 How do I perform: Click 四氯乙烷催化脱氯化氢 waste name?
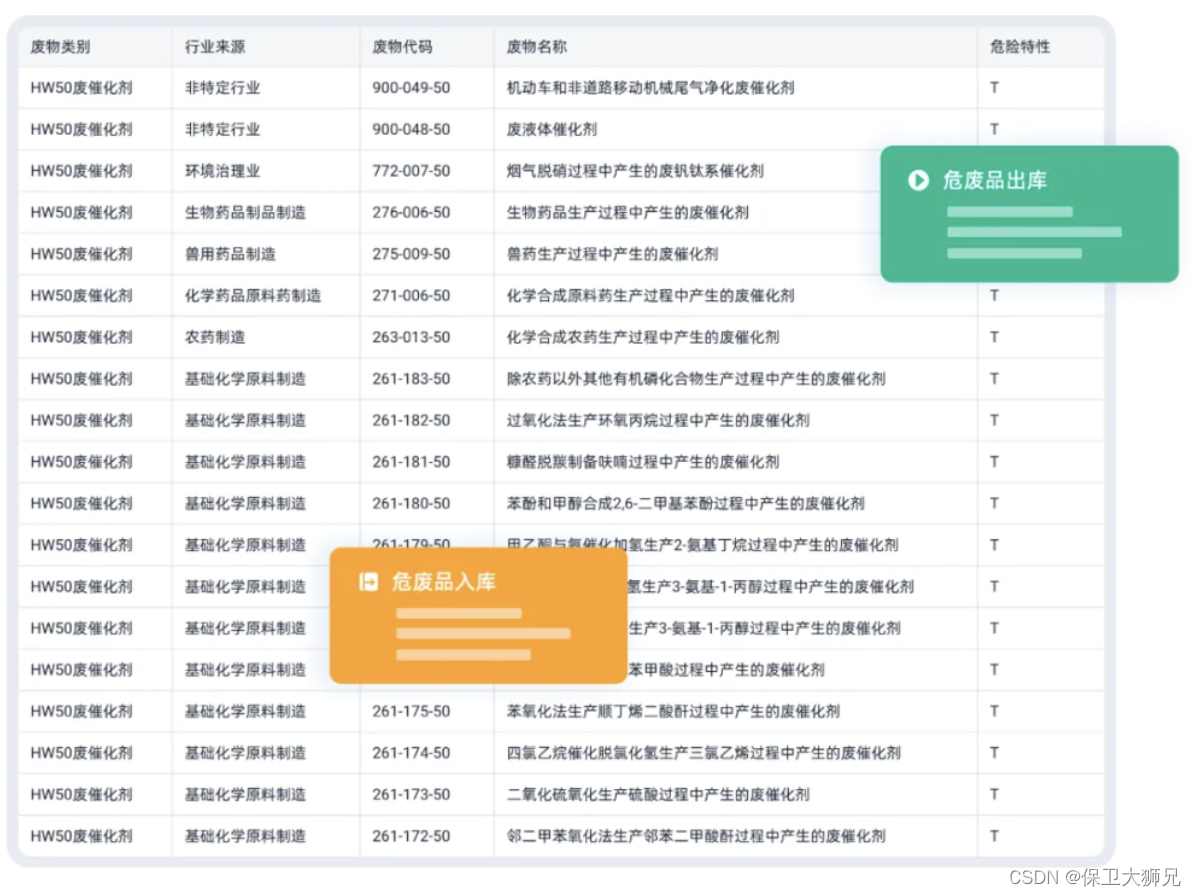point(704,753)
